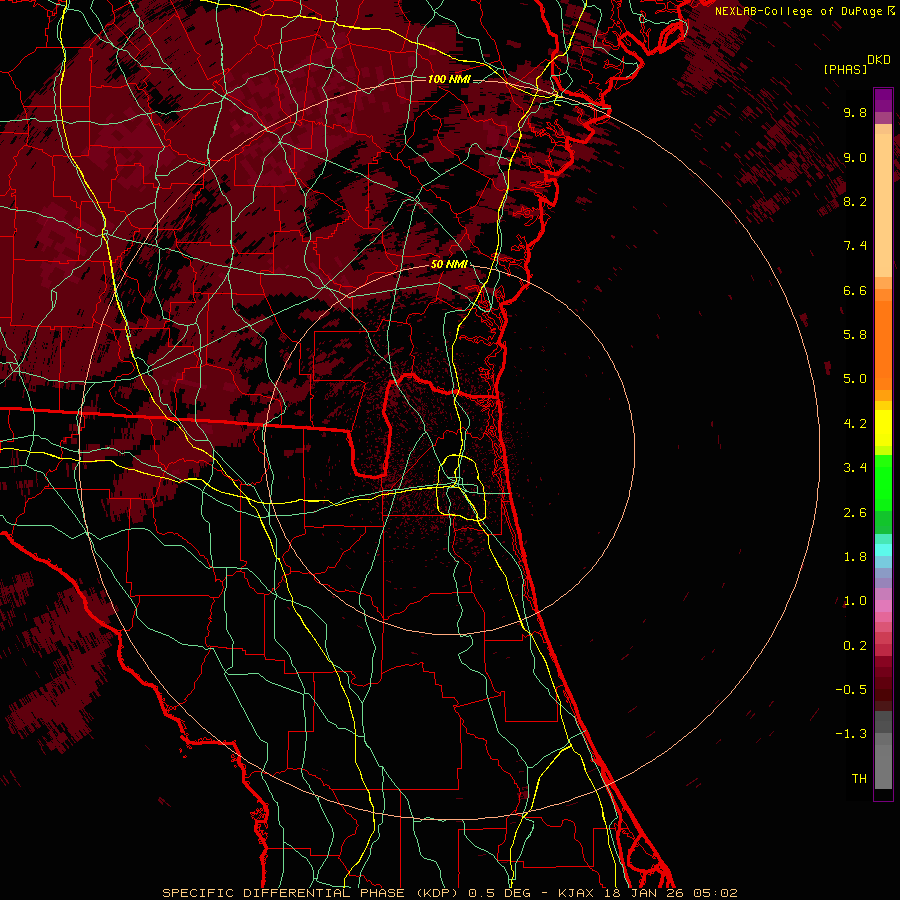Click the [PHAS] legend unit label
900x900 pixels.
[845, 69]
